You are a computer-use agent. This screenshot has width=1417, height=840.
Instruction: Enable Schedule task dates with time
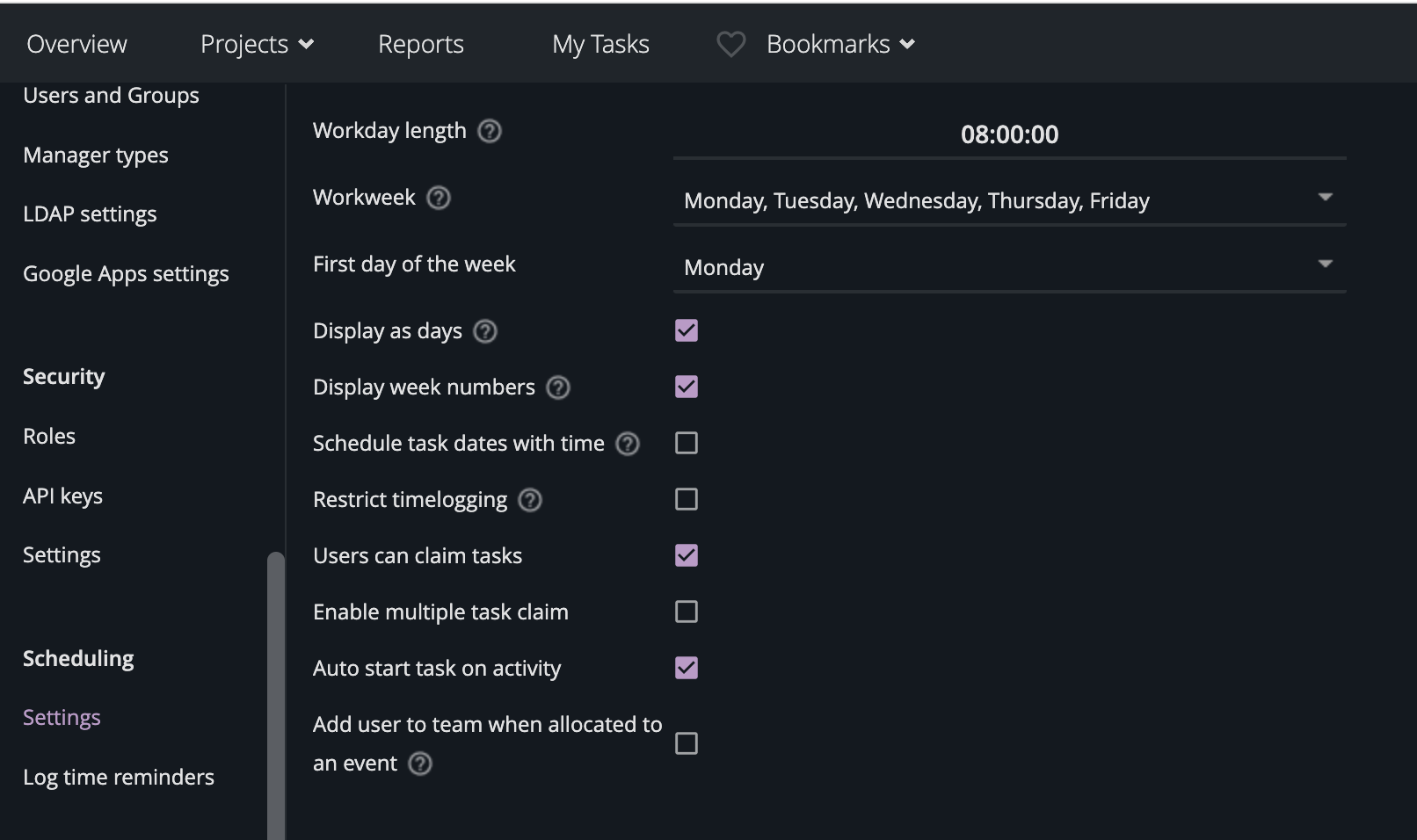(x=687, y=443)
